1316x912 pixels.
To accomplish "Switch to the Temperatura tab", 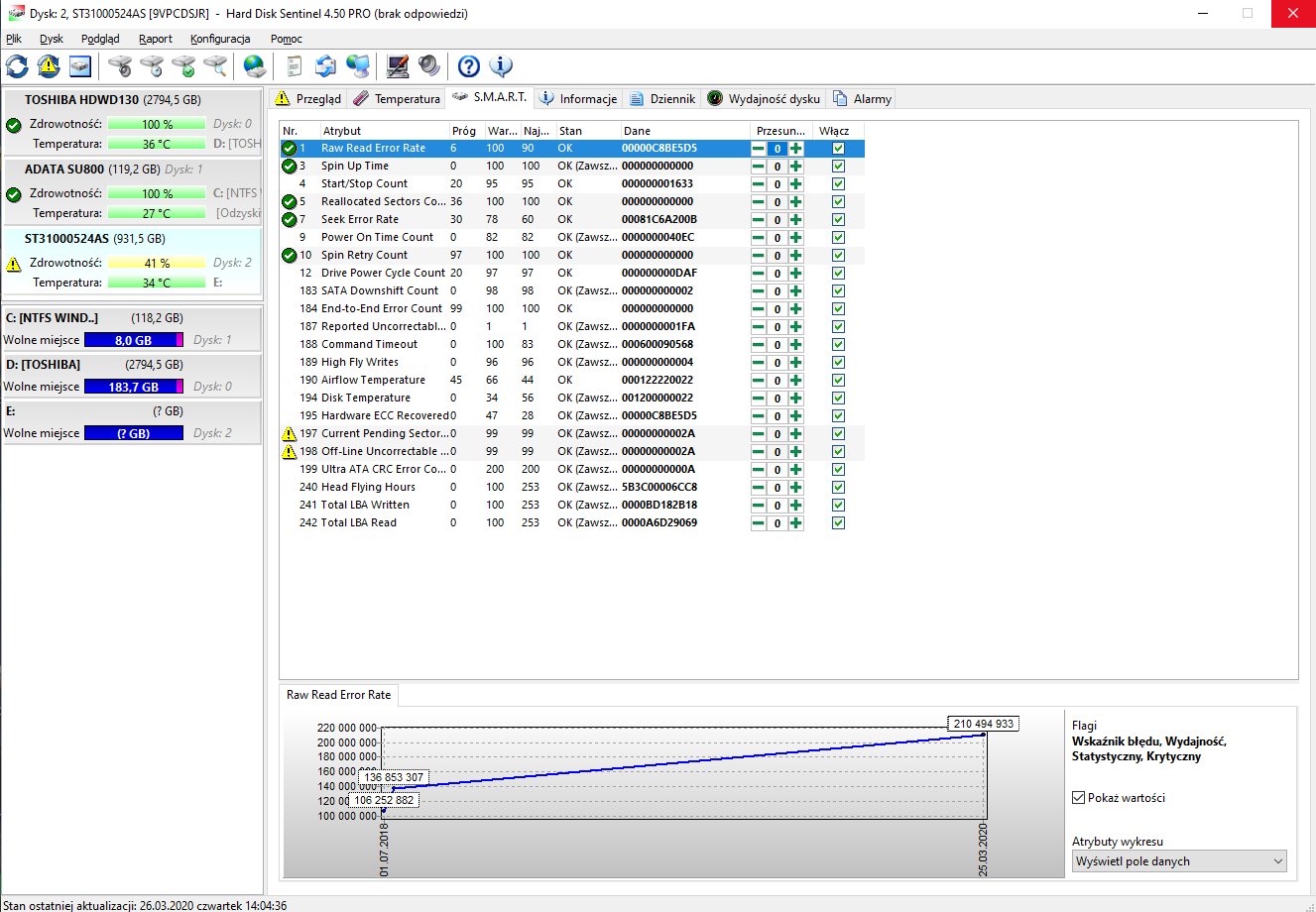I will (397, 99).
